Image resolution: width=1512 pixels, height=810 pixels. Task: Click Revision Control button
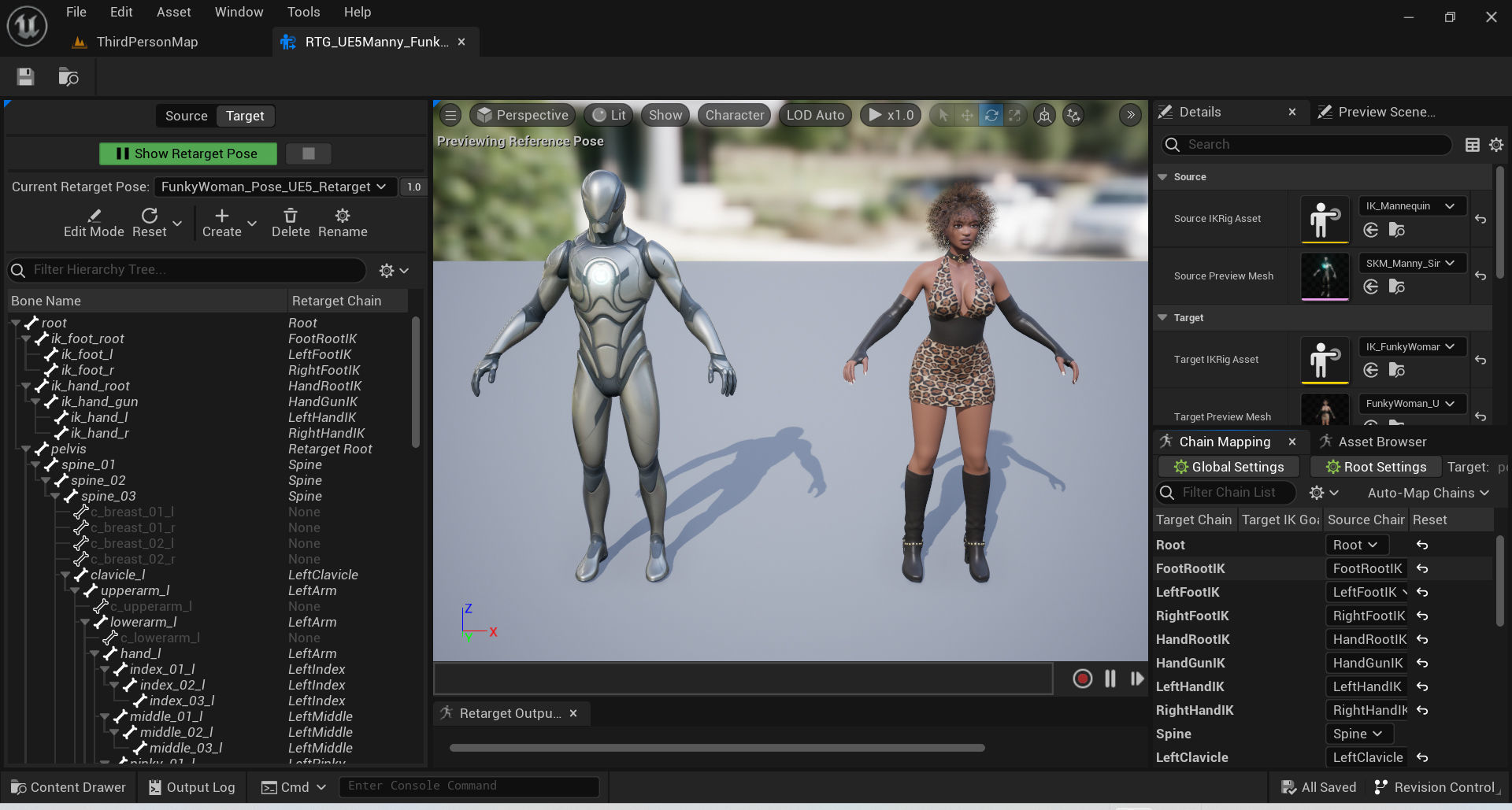pyautogui.click(x=1436, y=787)
